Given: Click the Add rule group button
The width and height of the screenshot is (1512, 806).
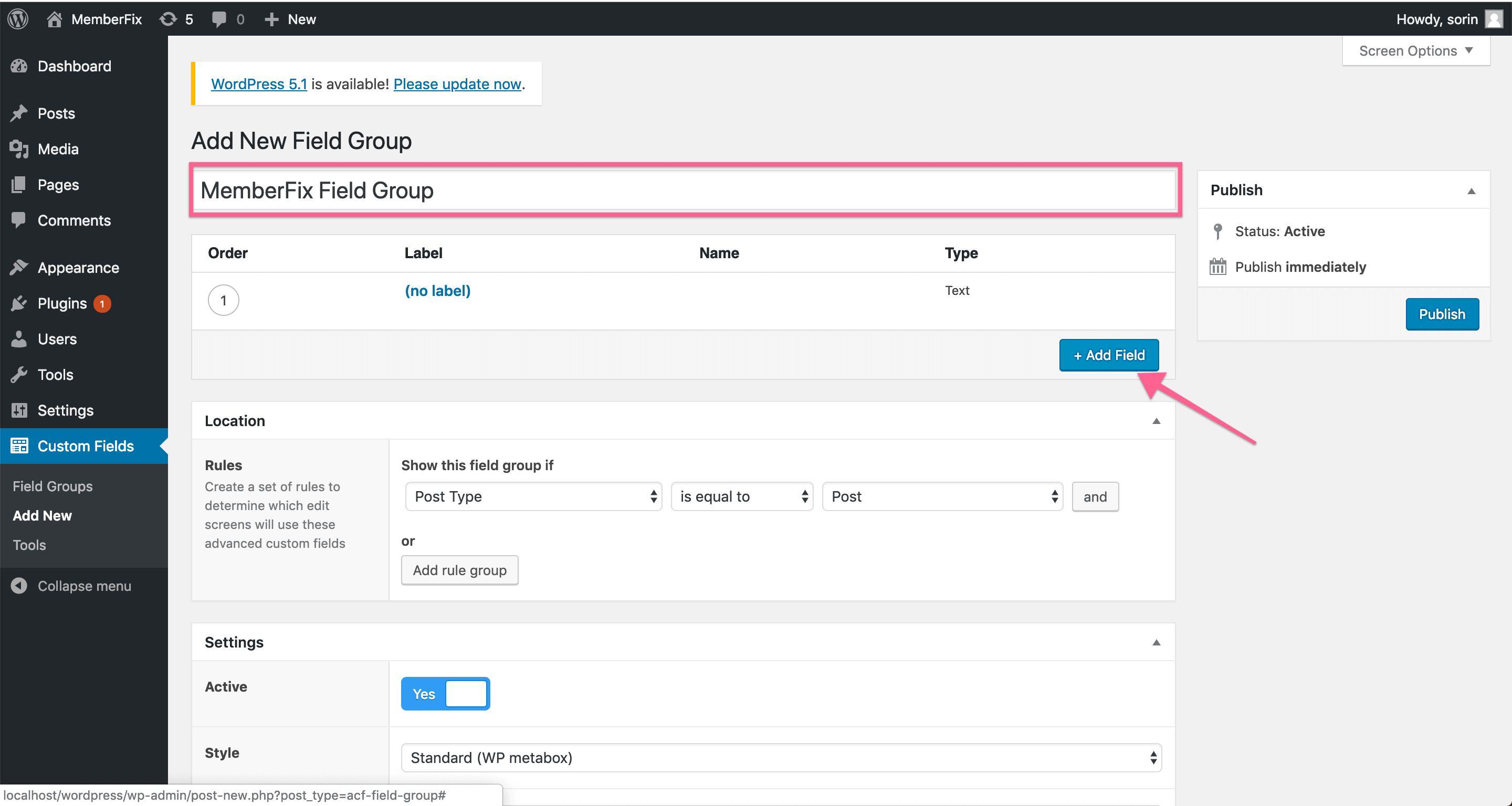Looking at the screenshot, I should pyautogui.click(x=459, y=569).
